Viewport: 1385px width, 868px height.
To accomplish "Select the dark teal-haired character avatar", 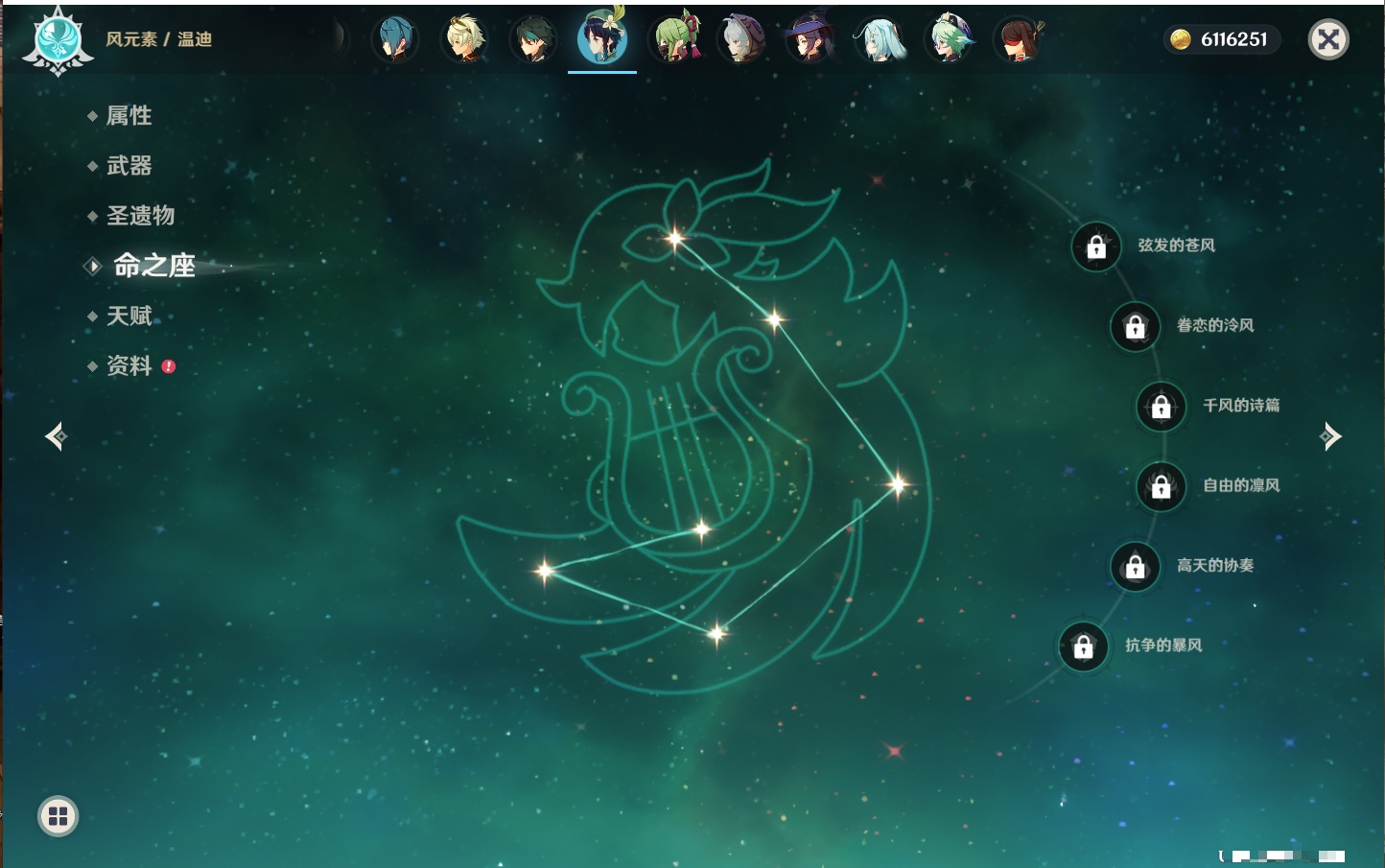I will pos(533,39).
